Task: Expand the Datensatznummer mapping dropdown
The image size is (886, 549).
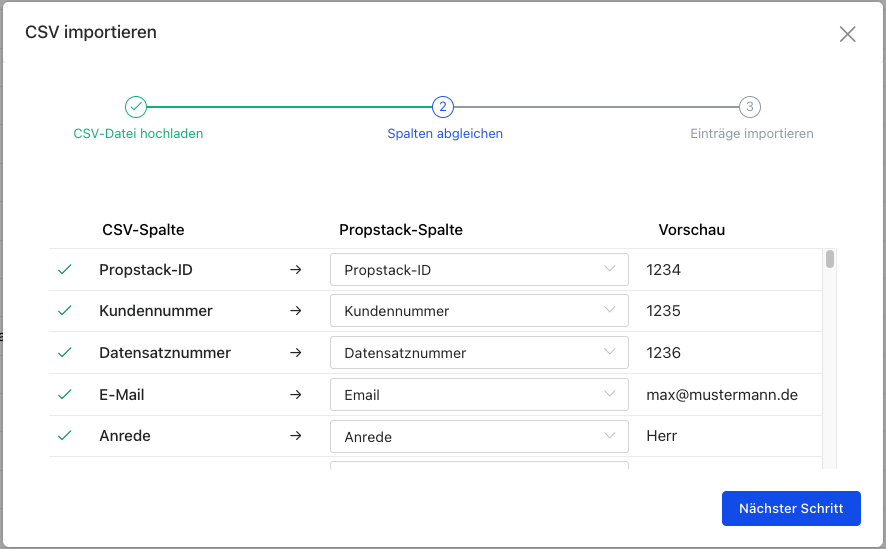Action: [x=479, y=353]
